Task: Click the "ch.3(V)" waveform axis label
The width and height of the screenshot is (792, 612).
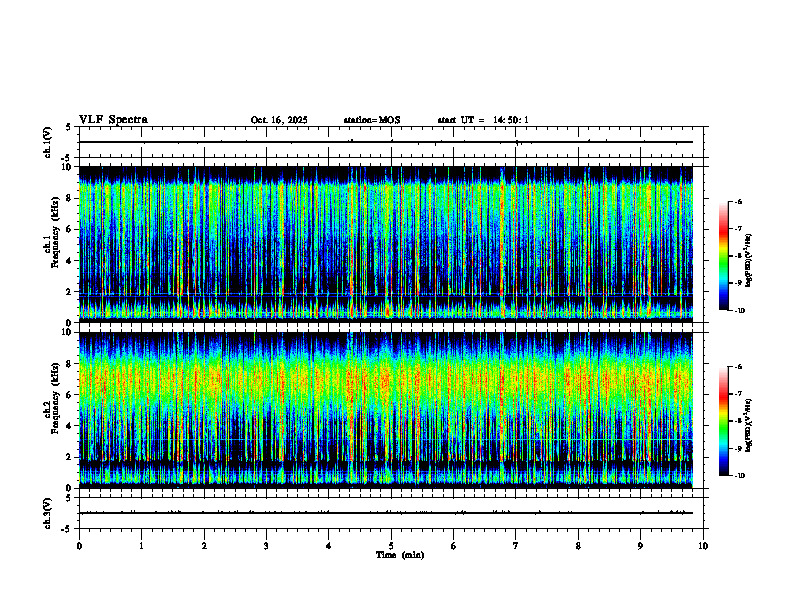Action: (48, 513)
